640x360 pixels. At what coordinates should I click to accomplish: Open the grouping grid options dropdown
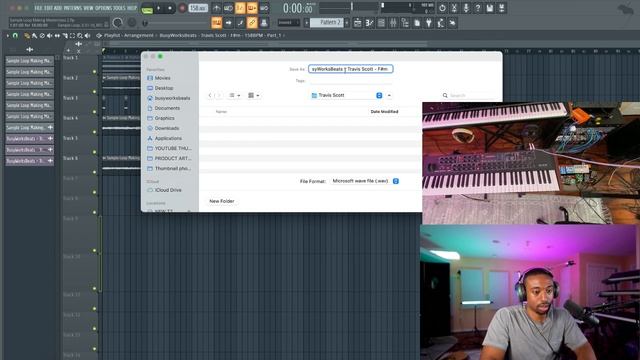tap(253, 95)
